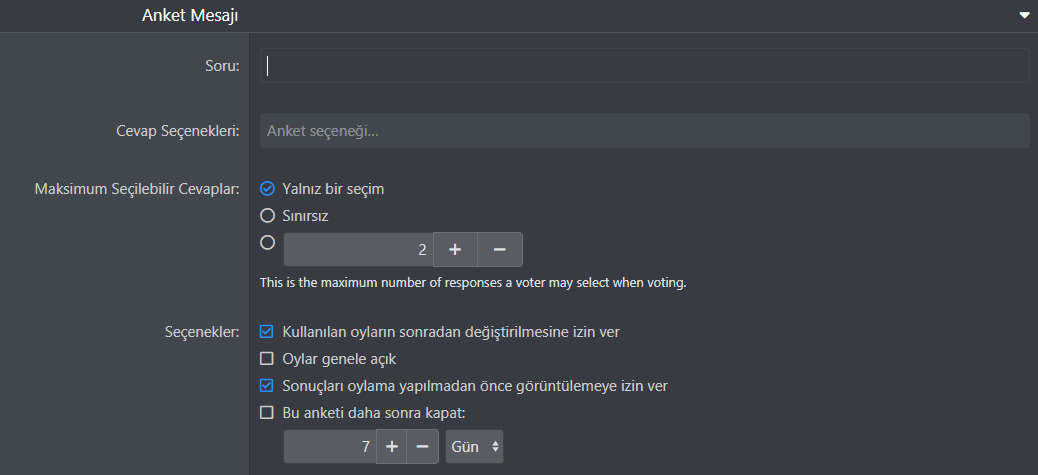The width and height of the screenshot is (1038, 475).
Task: Click the "Cevap Seçenekleri" label
Action: point(178,131)
